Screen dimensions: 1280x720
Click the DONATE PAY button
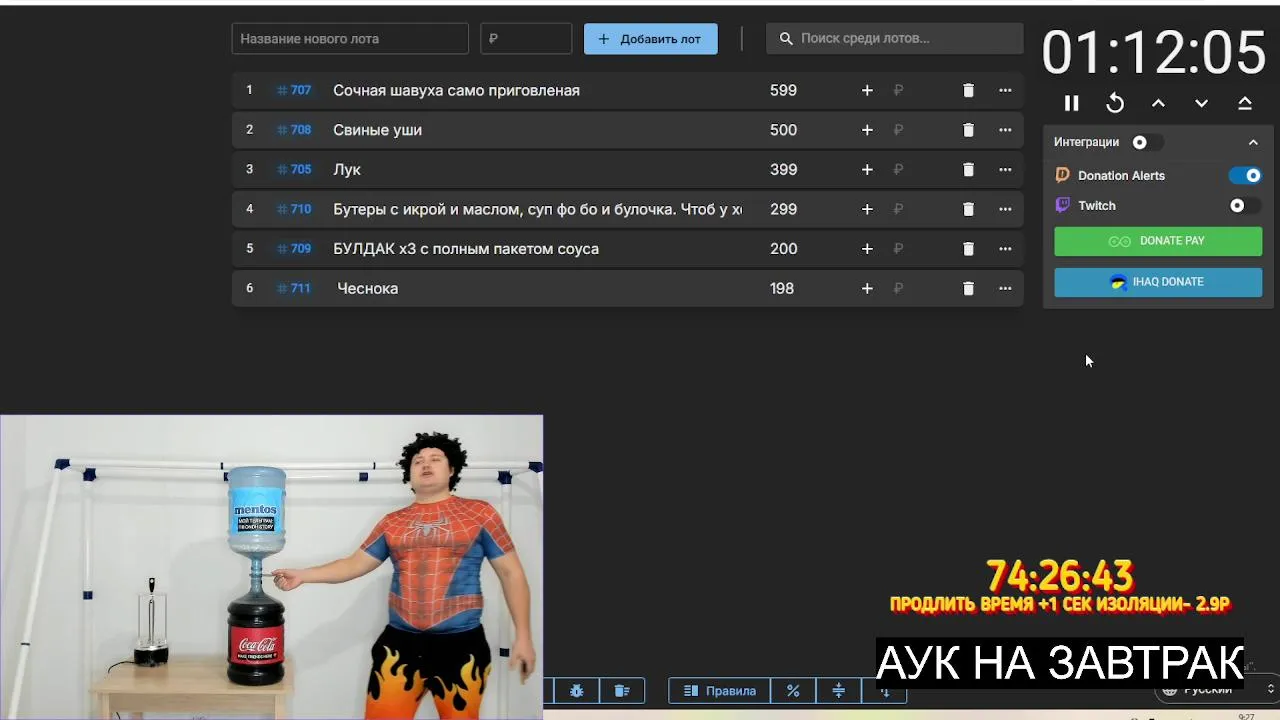pos(1158,241)
